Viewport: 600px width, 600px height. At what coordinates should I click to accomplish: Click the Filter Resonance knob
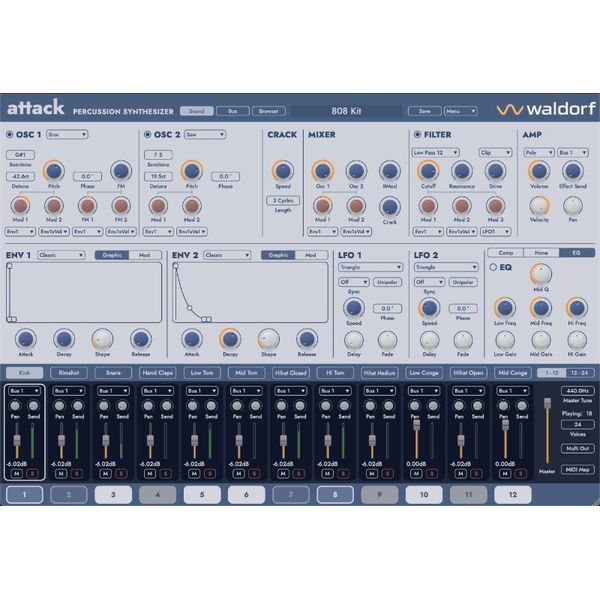point(461,171)
